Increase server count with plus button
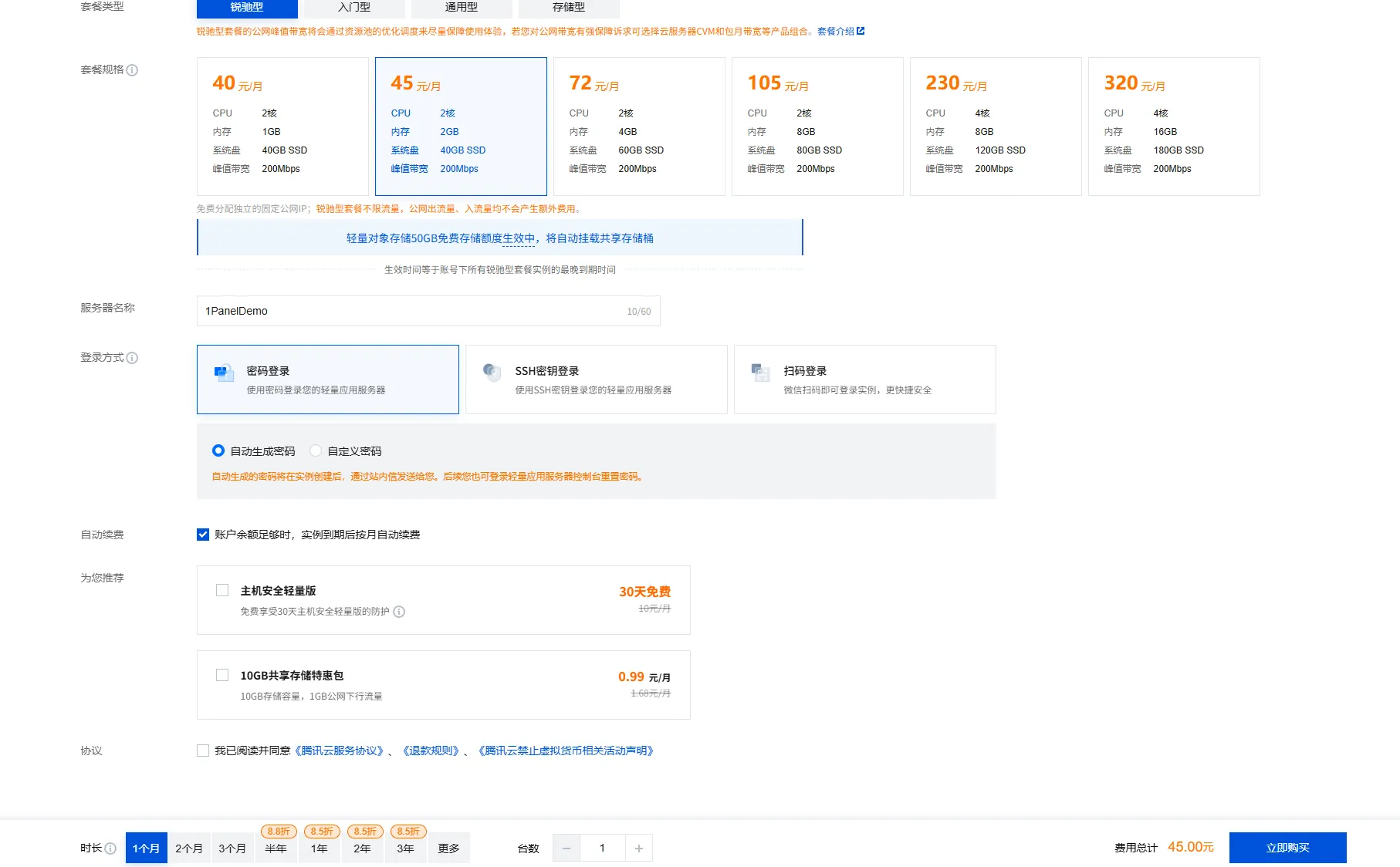 (x=639, y=848)
